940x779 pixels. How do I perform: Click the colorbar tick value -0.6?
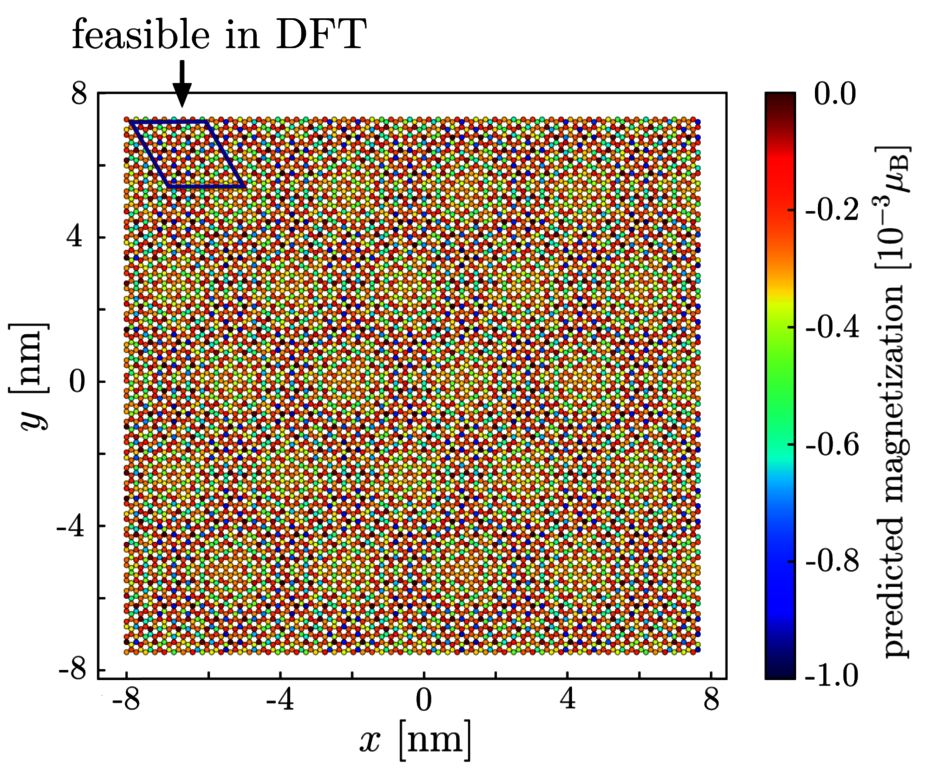pos(832,444)
